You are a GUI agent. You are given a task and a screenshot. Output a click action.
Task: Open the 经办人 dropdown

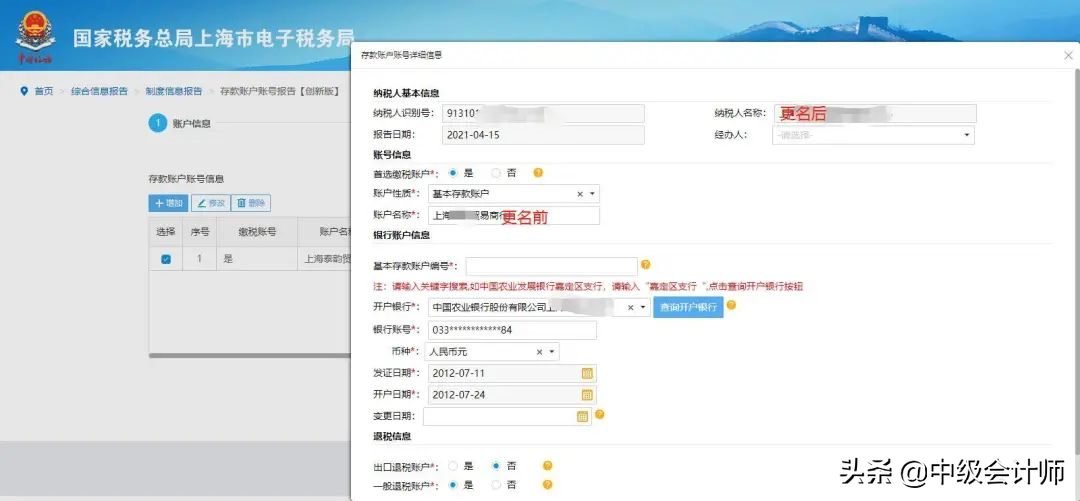coord(873,135)
